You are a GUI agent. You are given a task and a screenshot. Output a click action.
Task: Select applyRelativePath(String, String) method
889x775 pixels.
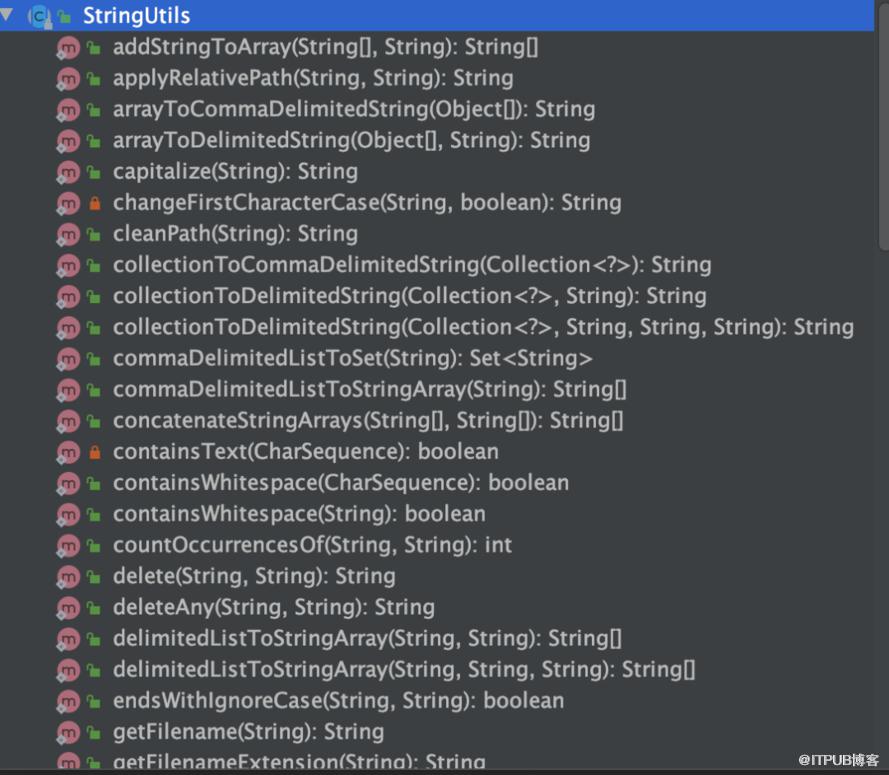click(313, 78)
